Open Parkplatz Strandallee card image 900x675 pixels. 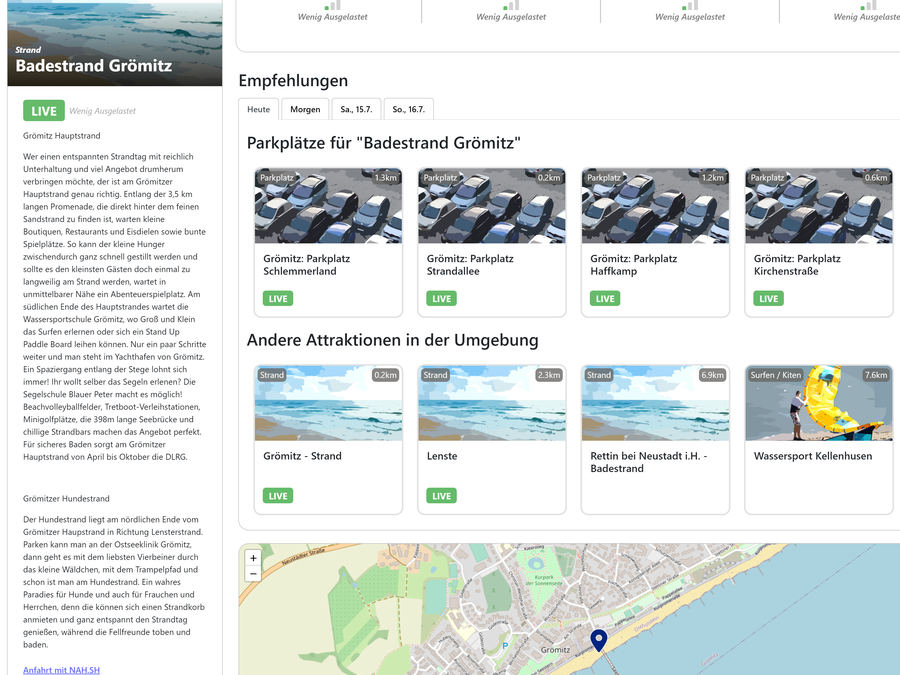coord(492,206)
